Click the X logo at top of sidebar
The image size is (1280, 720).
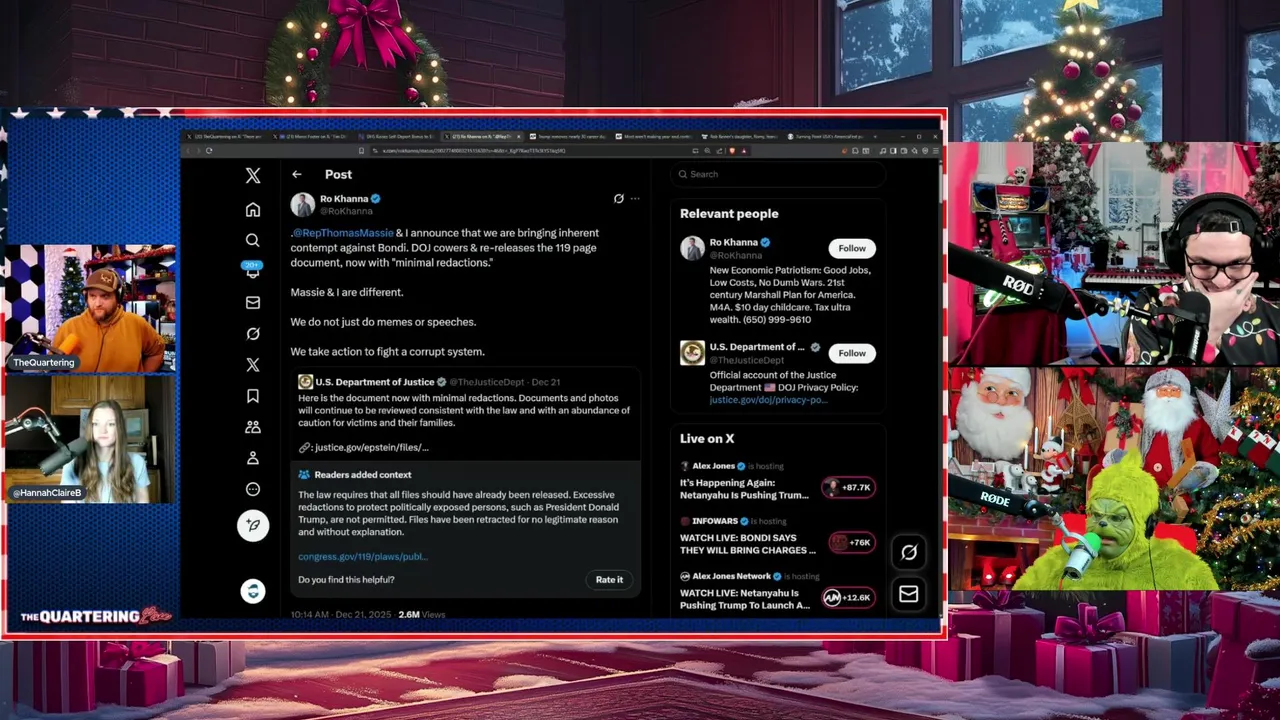(x=253, y=176)
